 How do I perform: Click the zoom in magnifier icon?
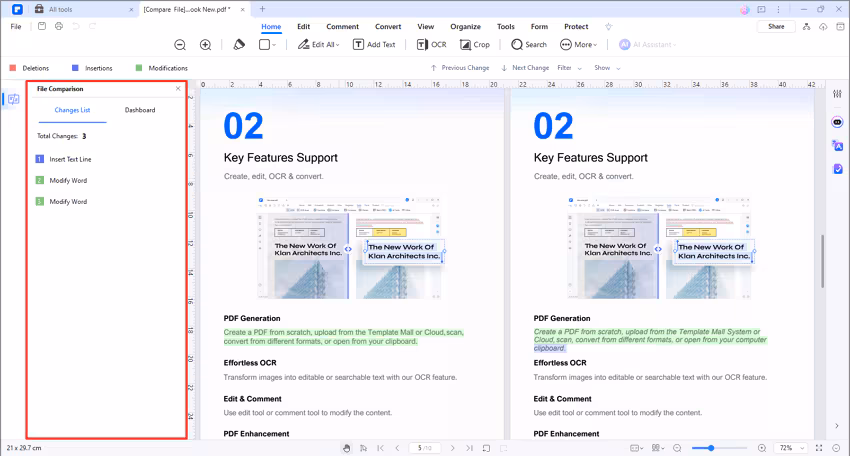click(x=205, y=45)
